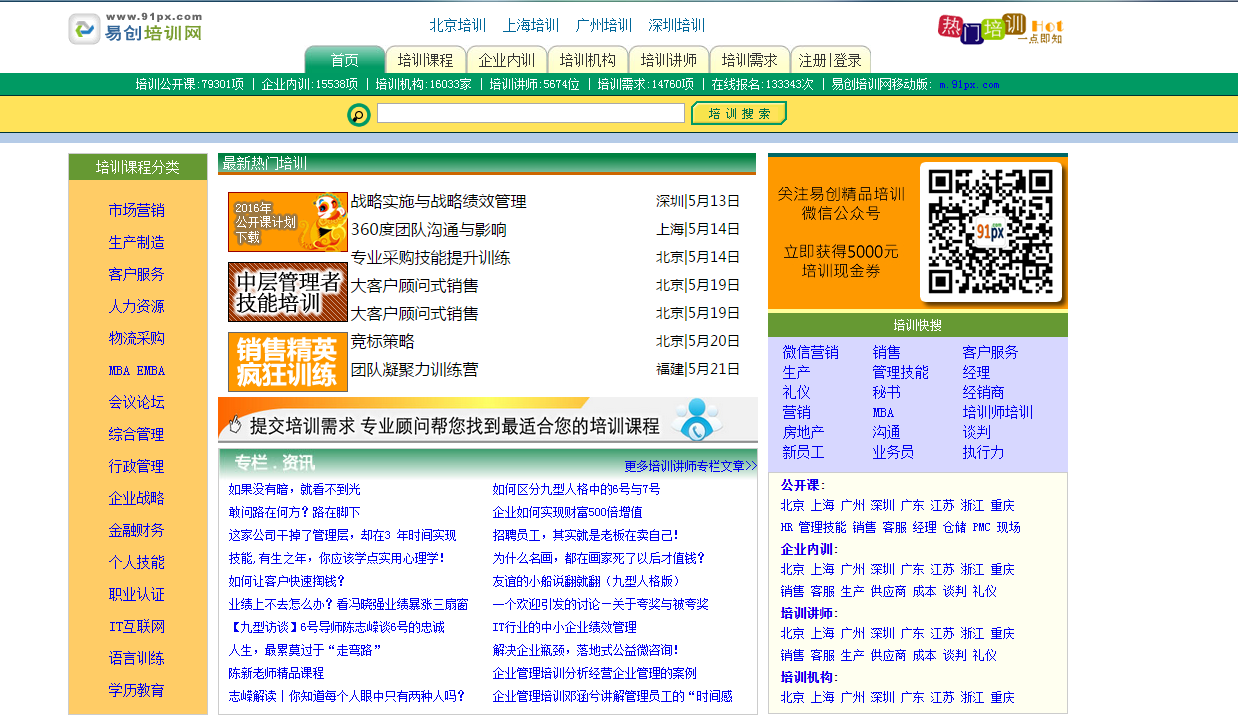This screenshot has height=719, width=1238.
Task: Open the 培训课程 tab
Action: [426, 60]
